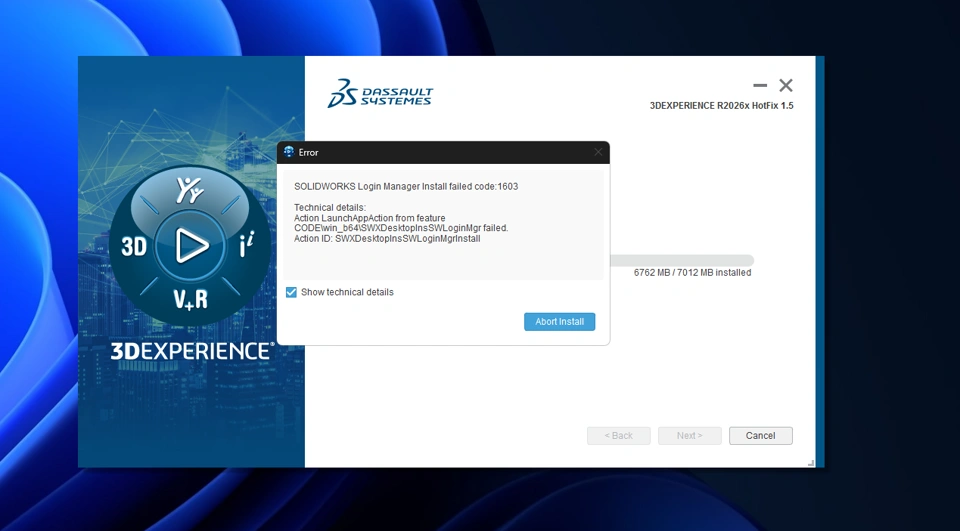The width and height of the screenshot is (960, 531).
Task: Click 'Action ID: SWXDesktopInsSWLoginMgrInstall' text
Action: pos(387,239)
